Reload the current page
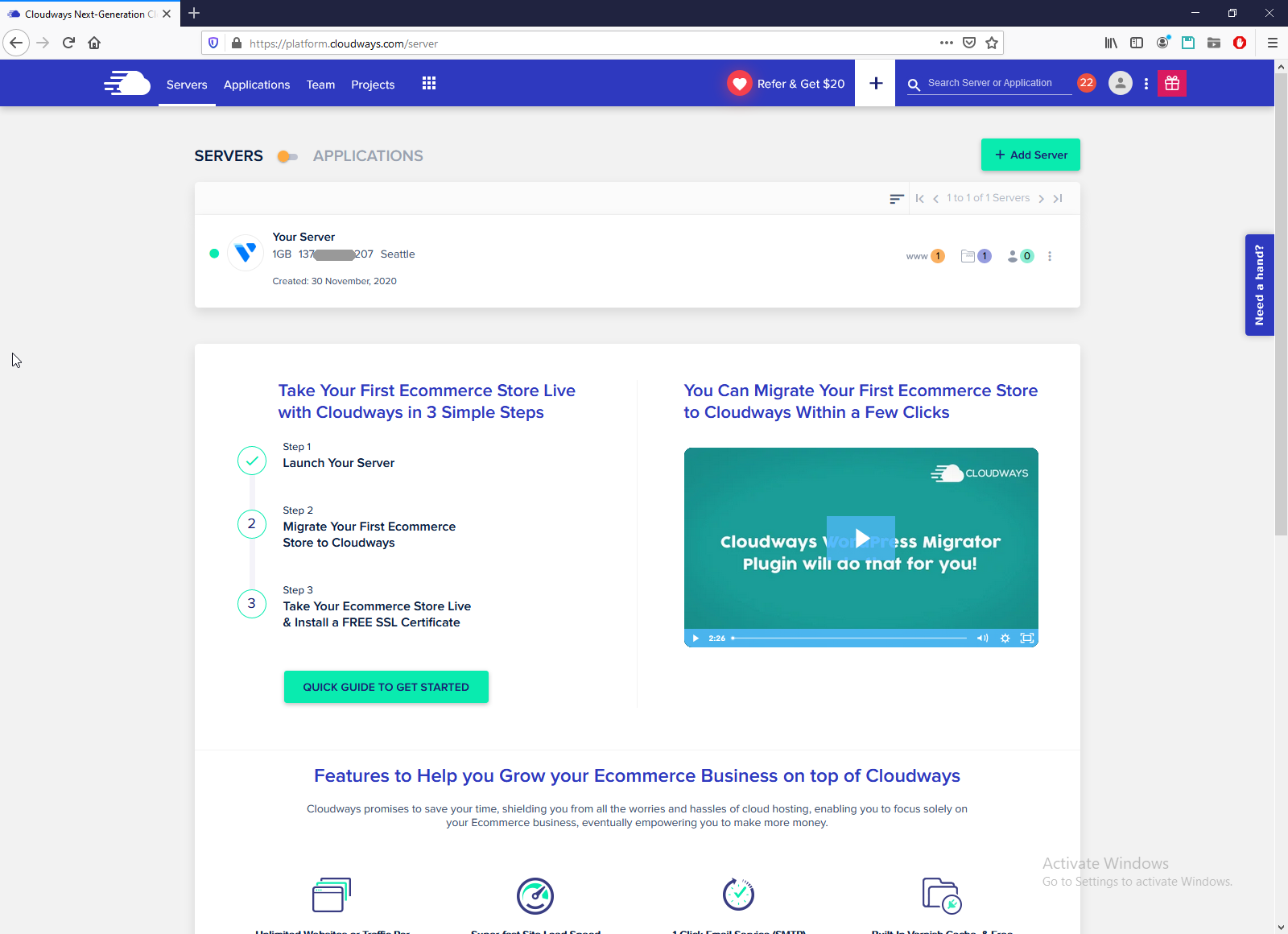This screenshot has height=934, width=1288. coord(68,43)
